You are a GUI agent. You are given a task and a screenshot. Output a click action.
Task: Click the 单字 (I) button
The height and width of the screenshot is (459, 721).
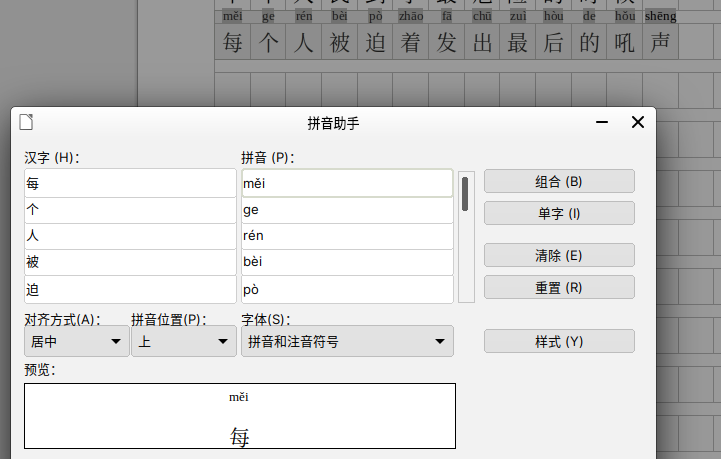point(559,213)
